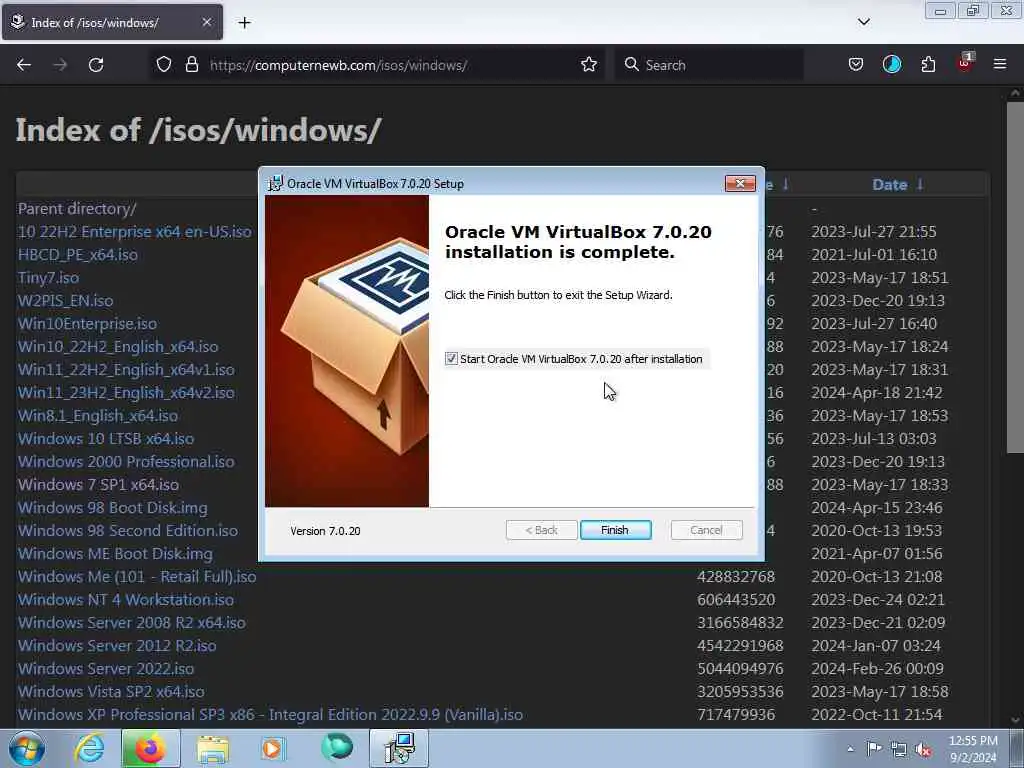Download Windows XP Professional SP3 x86 Integral Edition
The width and height of the screenshot is (1024, 768).
coord(270,714)
